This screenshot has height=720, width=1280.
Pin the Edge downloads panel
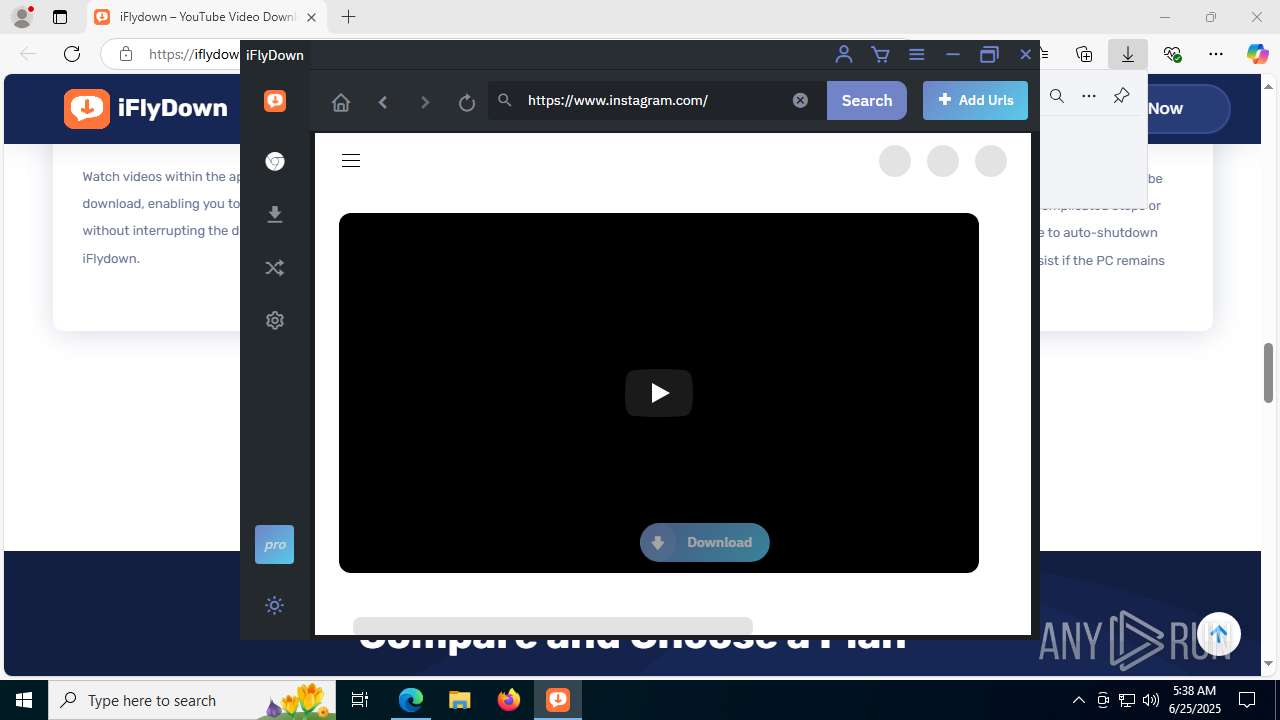[1121, 96]
